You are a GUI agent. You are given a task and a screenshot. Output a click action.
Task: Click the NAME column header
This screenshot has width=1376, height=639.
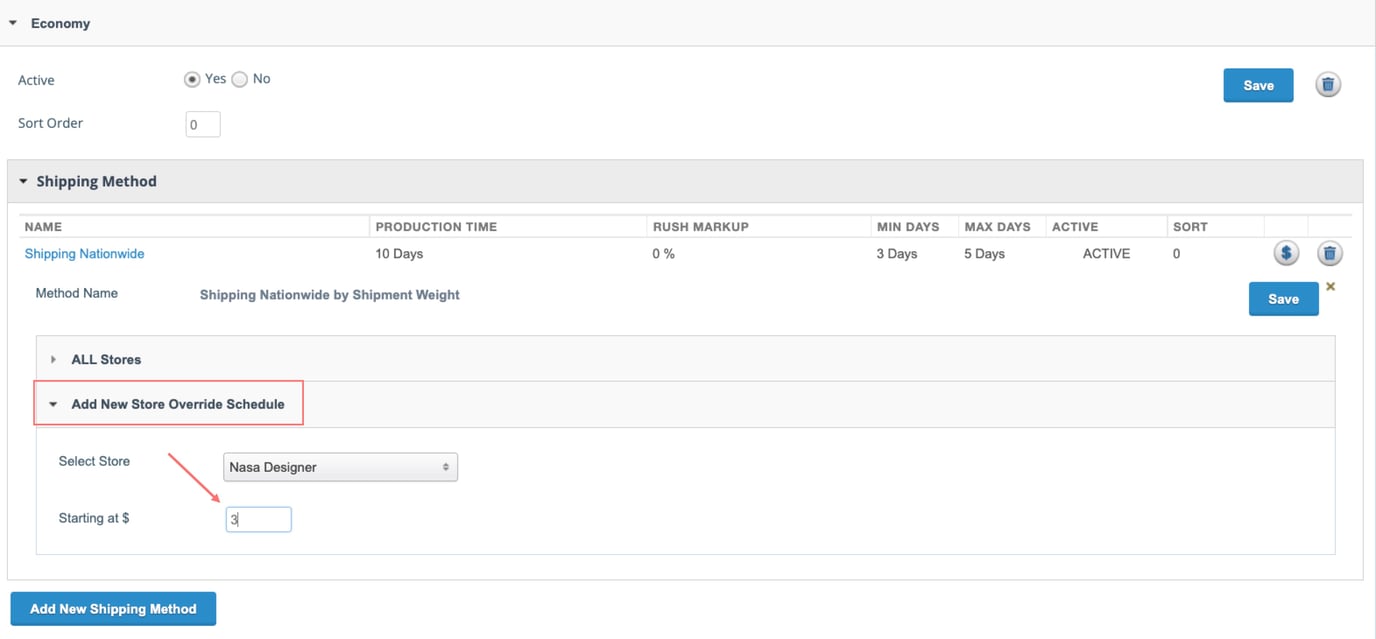click(x=43, y=227)
